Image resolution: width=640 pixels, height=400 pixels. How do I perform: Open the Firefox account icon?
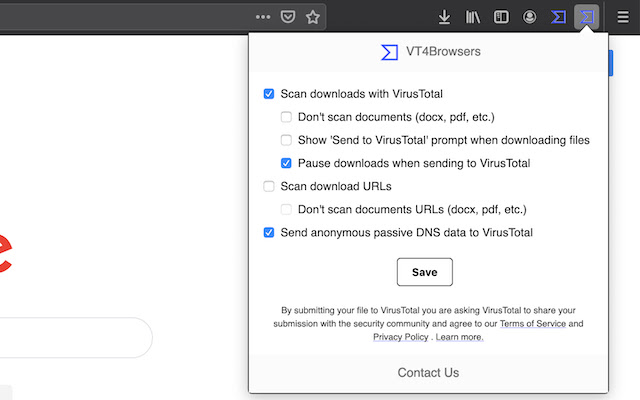pos(530,17)
